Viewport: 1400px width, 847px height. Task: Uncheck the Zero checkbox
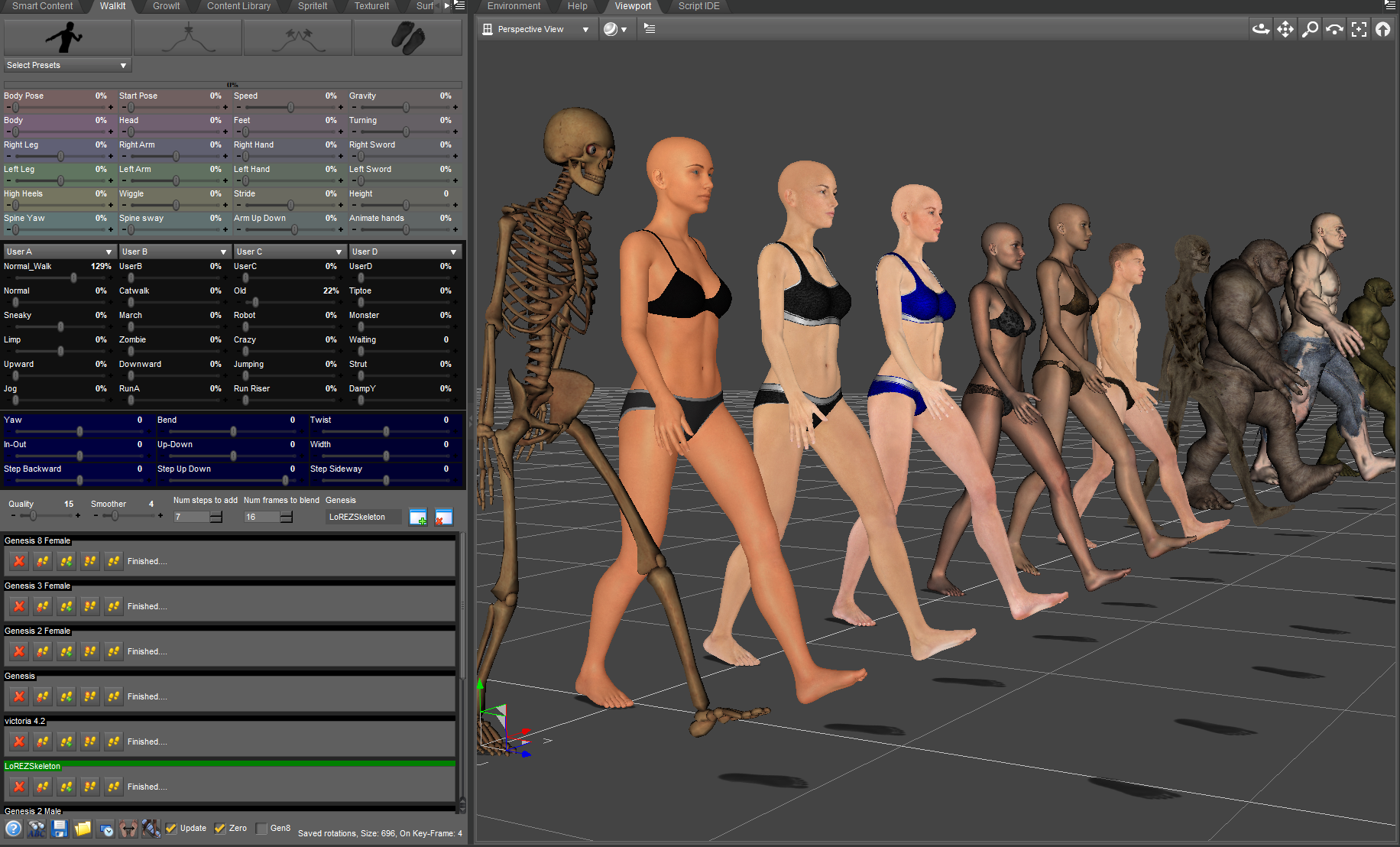tap(220, 829)
